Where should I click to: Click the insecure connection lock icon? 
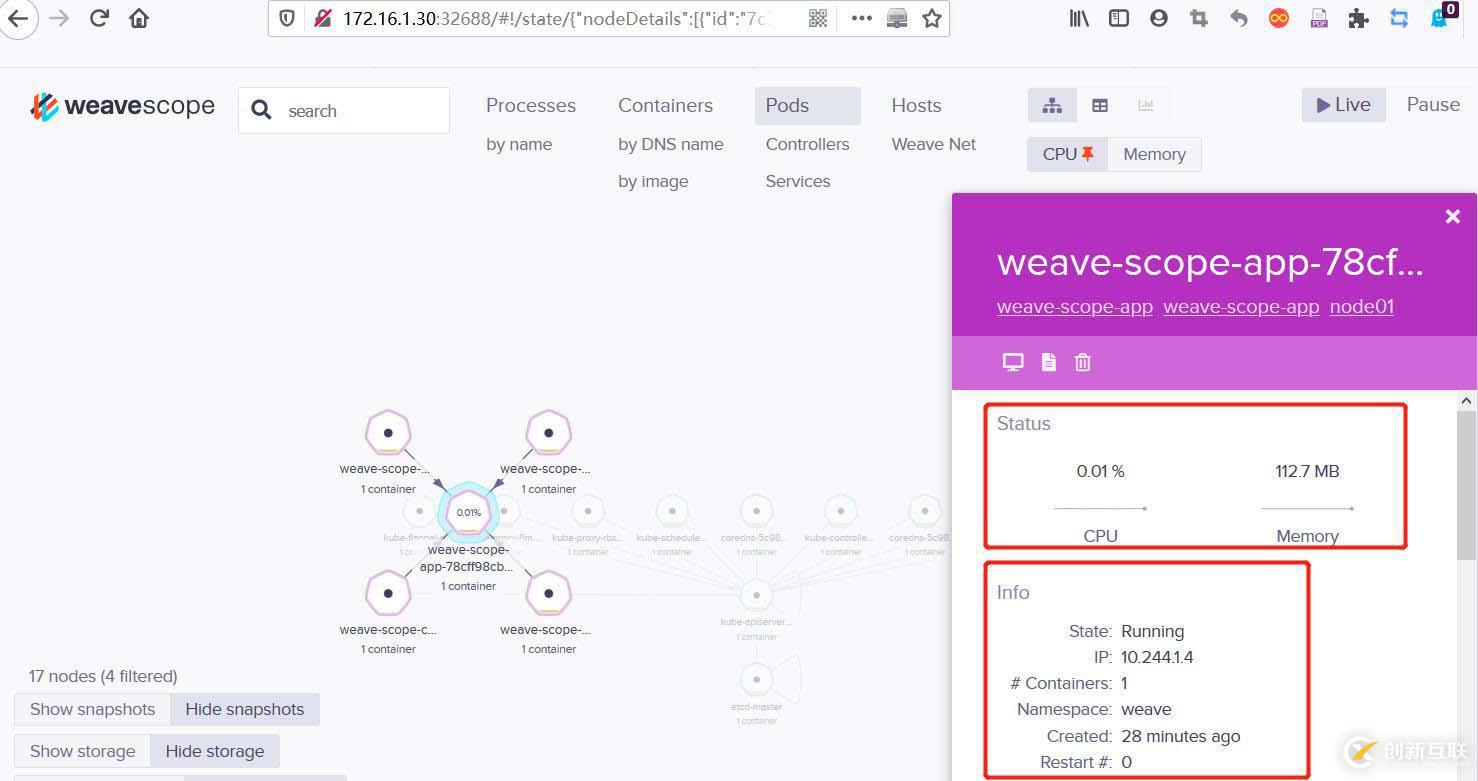(x=321, y=18)
